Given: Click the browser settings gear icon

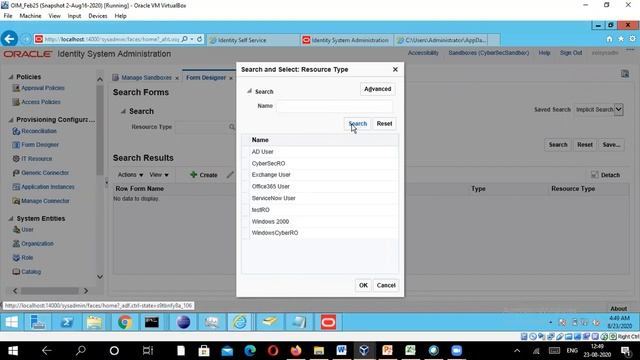Looking at the screenshot, I should tap(632, 39).
